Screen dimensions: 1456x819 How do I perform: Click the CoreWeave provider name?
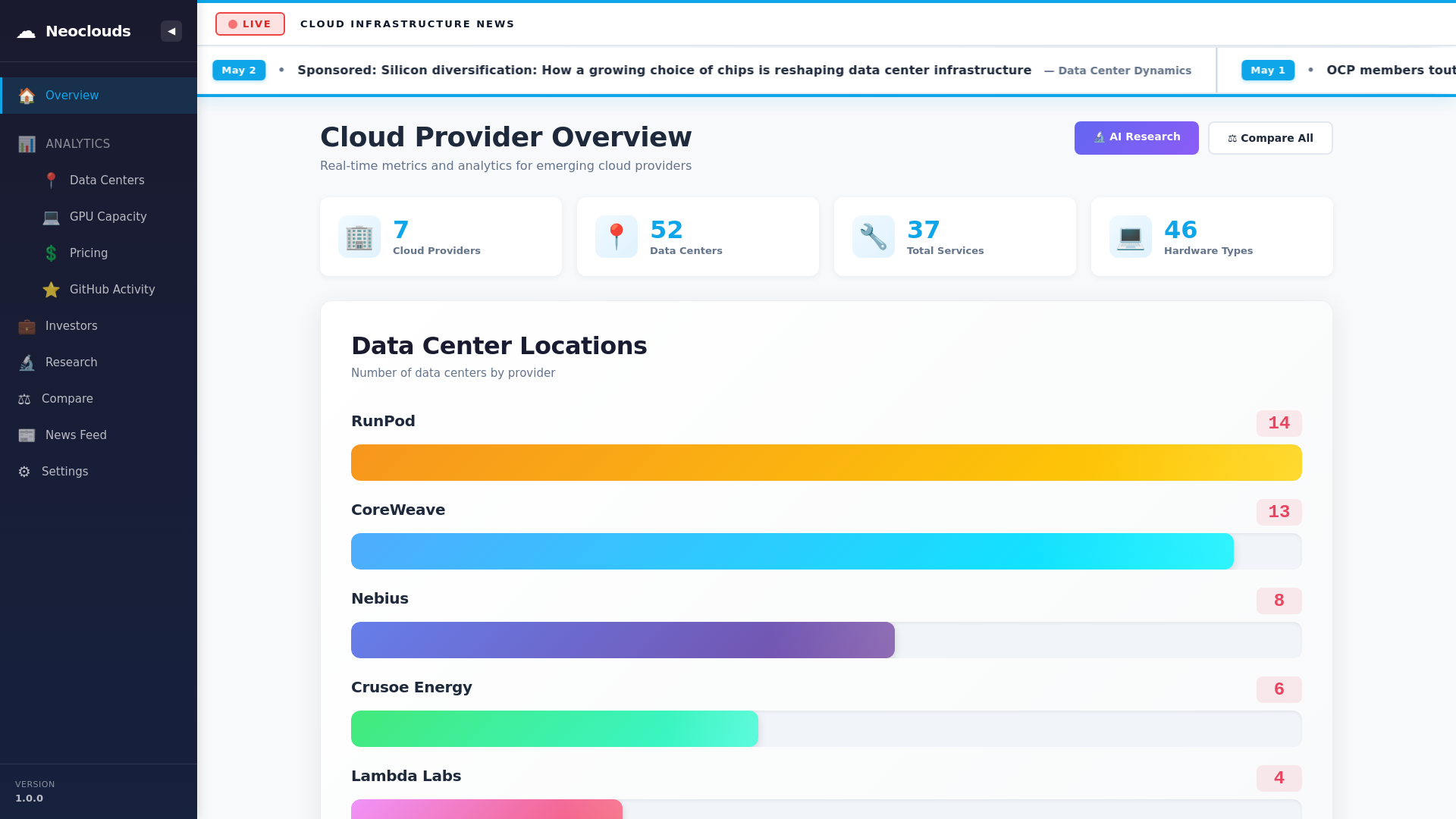click(x=398, y=510)
